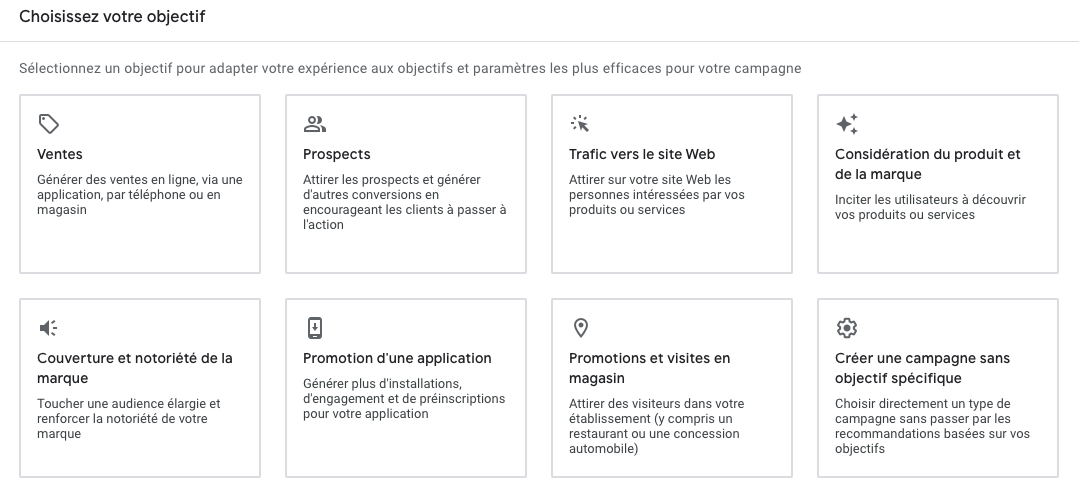Click the app installations description text
This screenshot has width=1079, height=501.
[x=404, y=398]
